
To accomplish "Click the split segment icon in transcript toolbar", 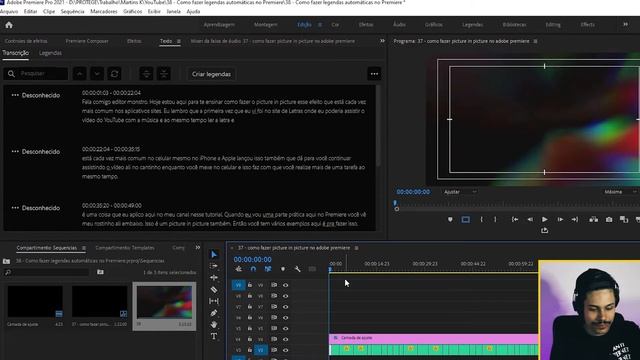I will (x=146, y=74).
